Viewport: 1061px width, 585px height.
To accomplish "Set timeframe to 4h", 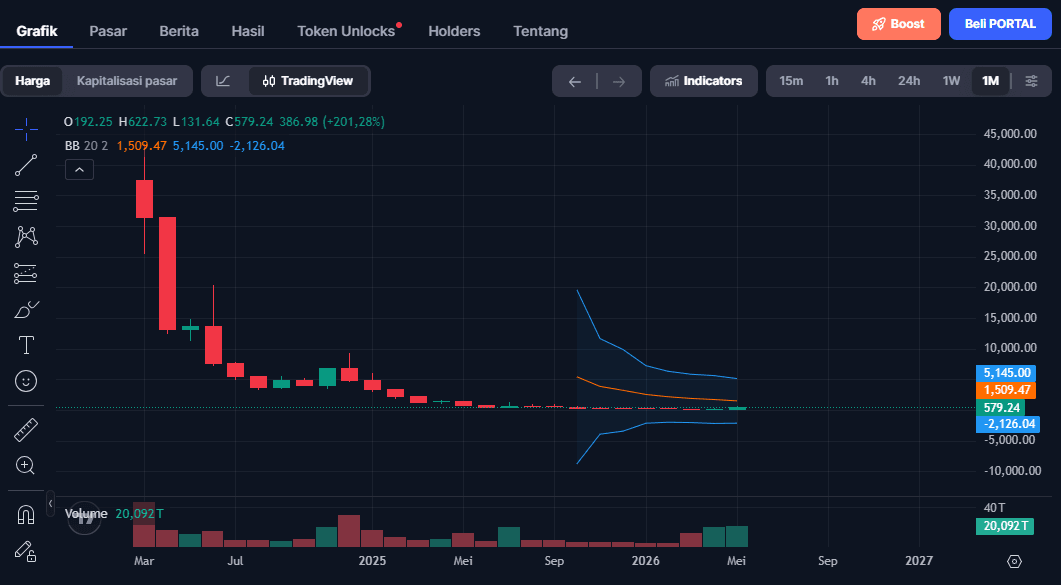I will [x=868, y=81].
